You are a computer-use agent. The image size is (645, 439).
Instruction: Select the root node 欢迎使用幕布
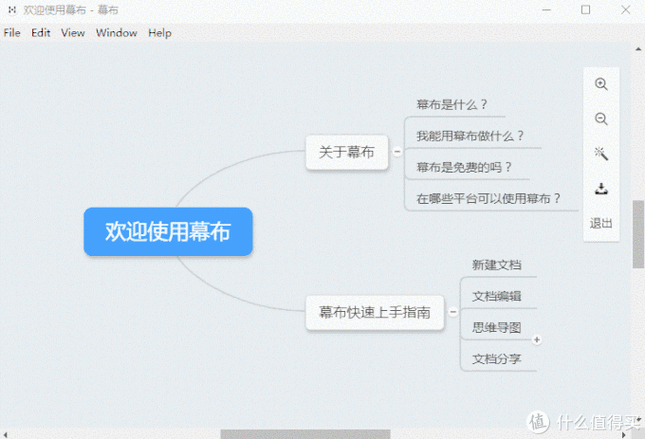(x=168, y=232)
